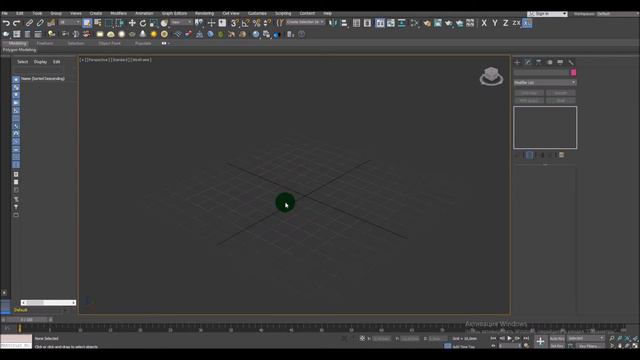This screenshot has width=640, height=360.
Task: Click the Auto Key button
Action: pos(557,338)
